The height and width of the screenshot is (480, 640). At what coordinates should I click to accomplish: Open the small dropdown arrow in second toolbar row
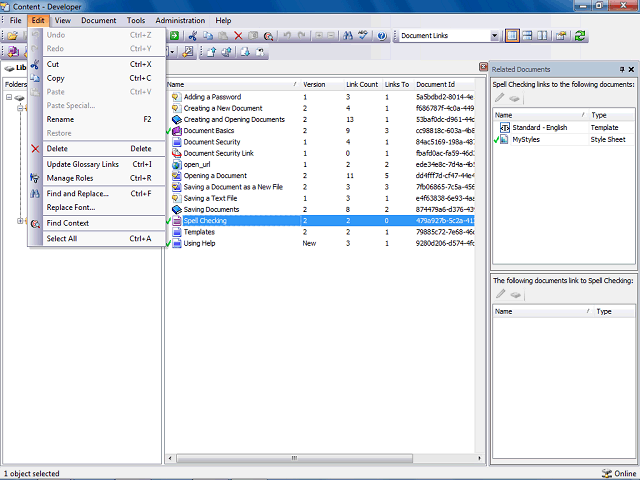172,52
